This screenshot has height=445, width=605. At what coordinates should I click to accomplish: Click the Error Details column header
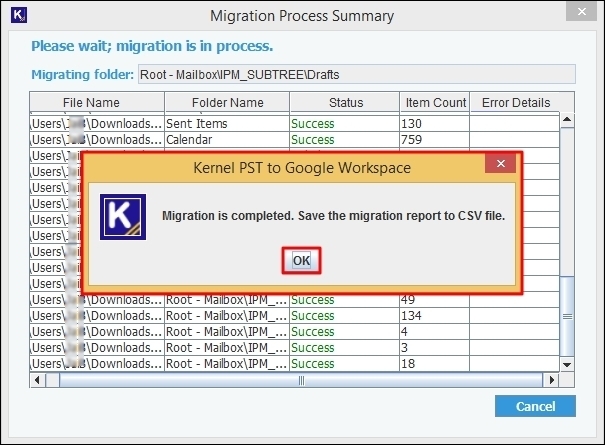click(515, 103)
